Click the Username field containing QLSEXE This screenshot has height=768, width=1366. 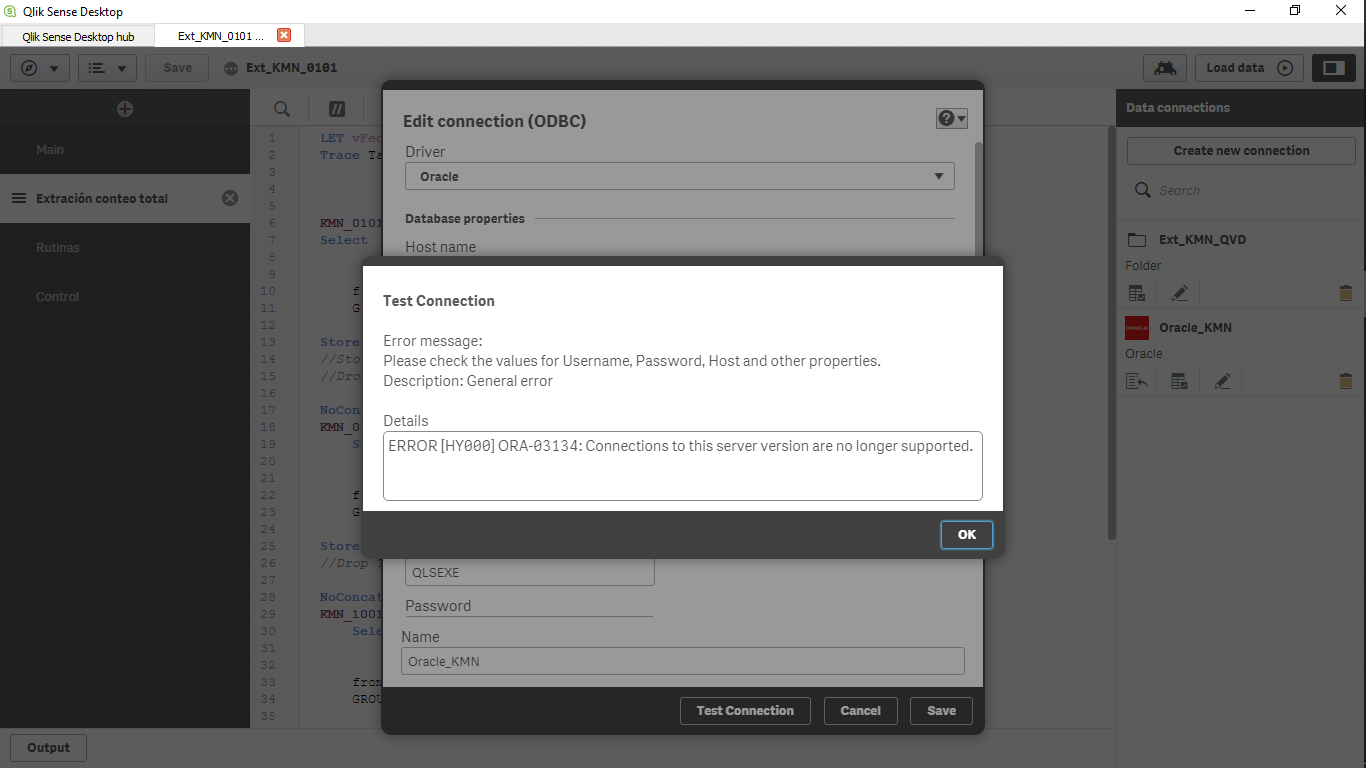tap(529, 573)
